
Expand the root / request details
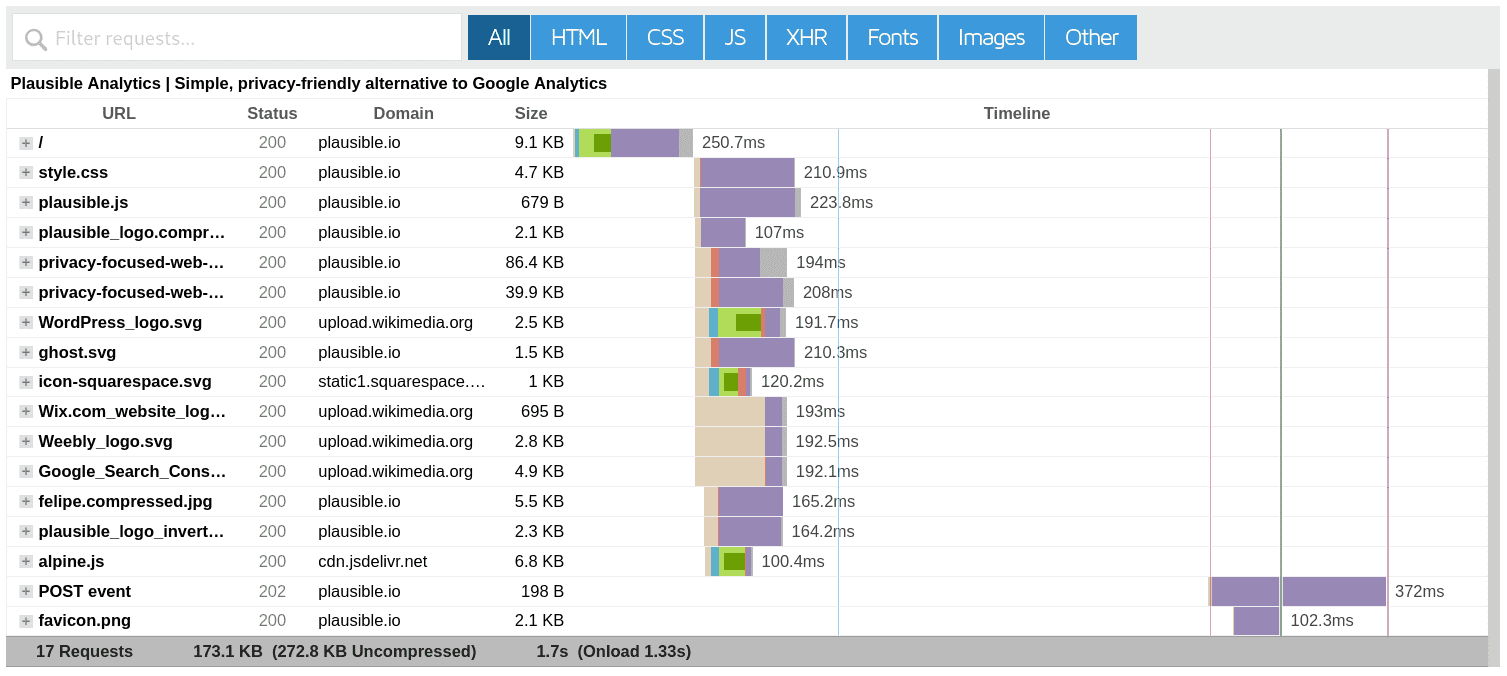click(25, 142)
